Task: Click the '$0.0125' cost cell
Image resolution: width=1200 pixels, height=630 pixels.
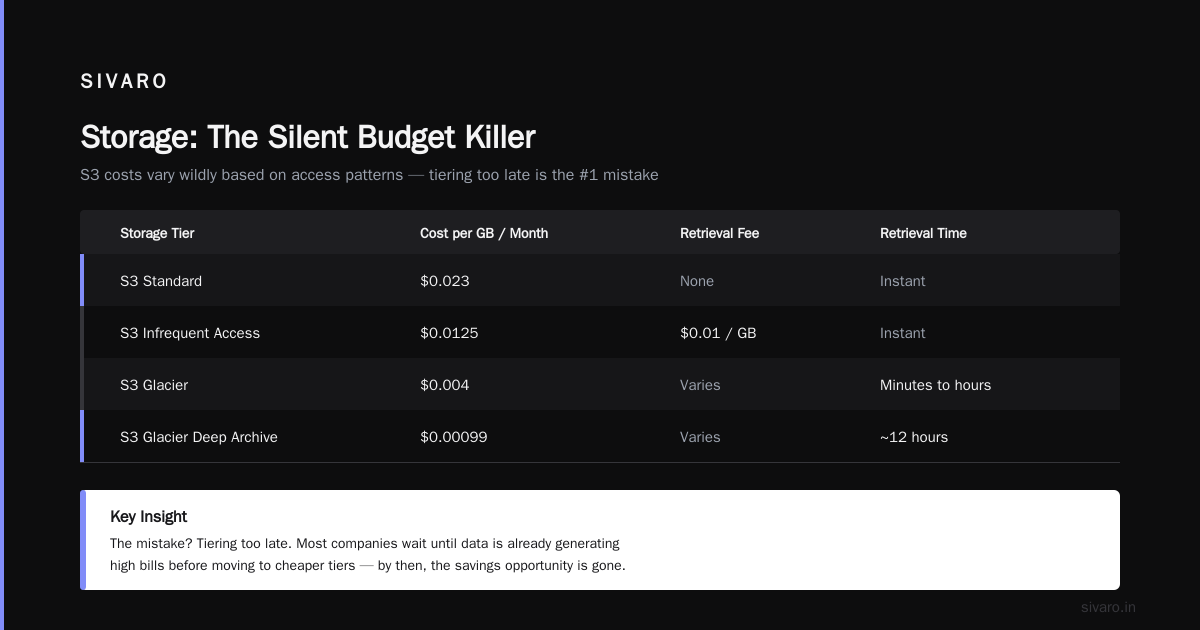Action: (449, 333)
